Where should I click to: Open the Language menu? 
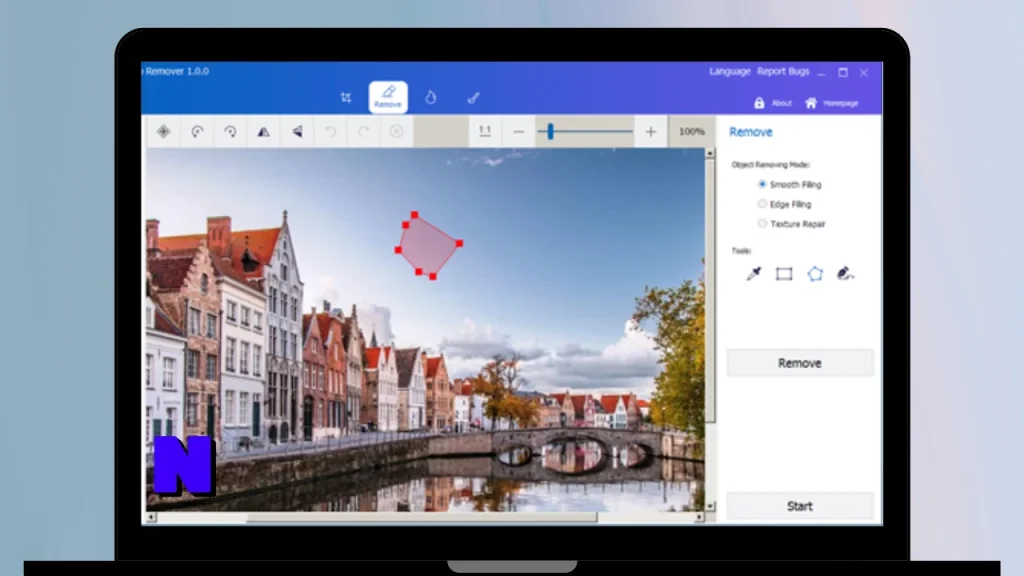(x=729, y=71)
